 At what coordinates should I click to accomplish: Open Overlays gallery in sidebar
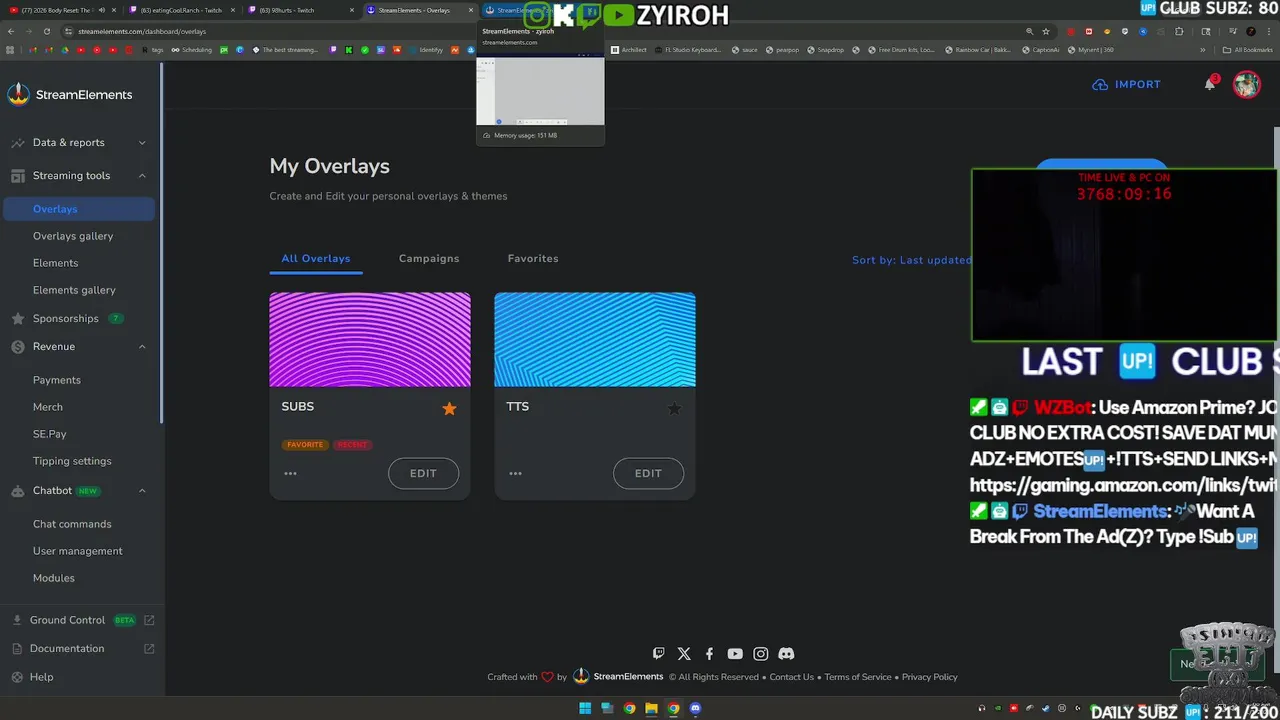[73, 236]
